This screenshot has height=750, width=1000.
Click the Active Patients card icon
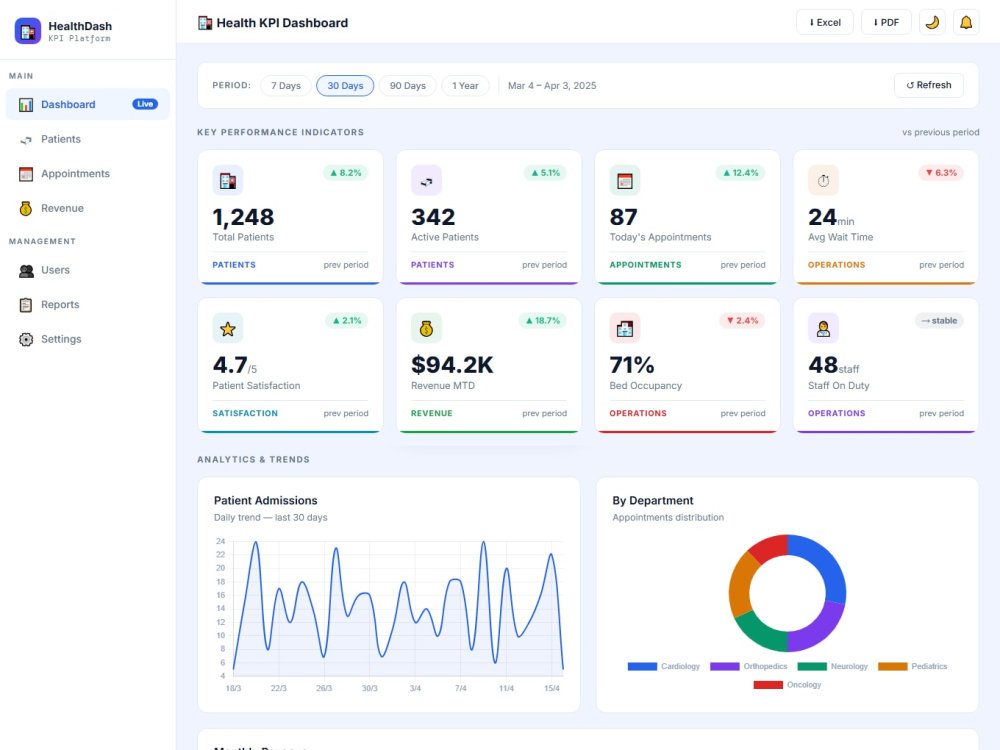tap(426, 180)
